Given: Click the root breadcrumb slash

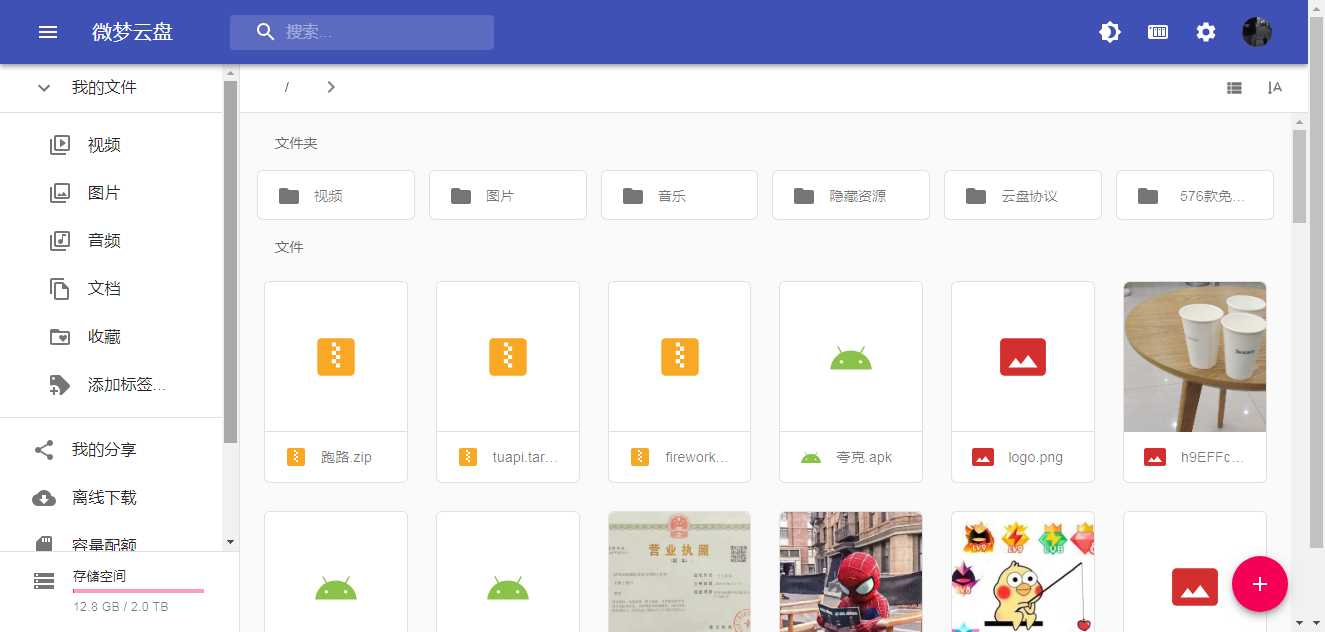Looking at the screenshot, I should [286, 88].
